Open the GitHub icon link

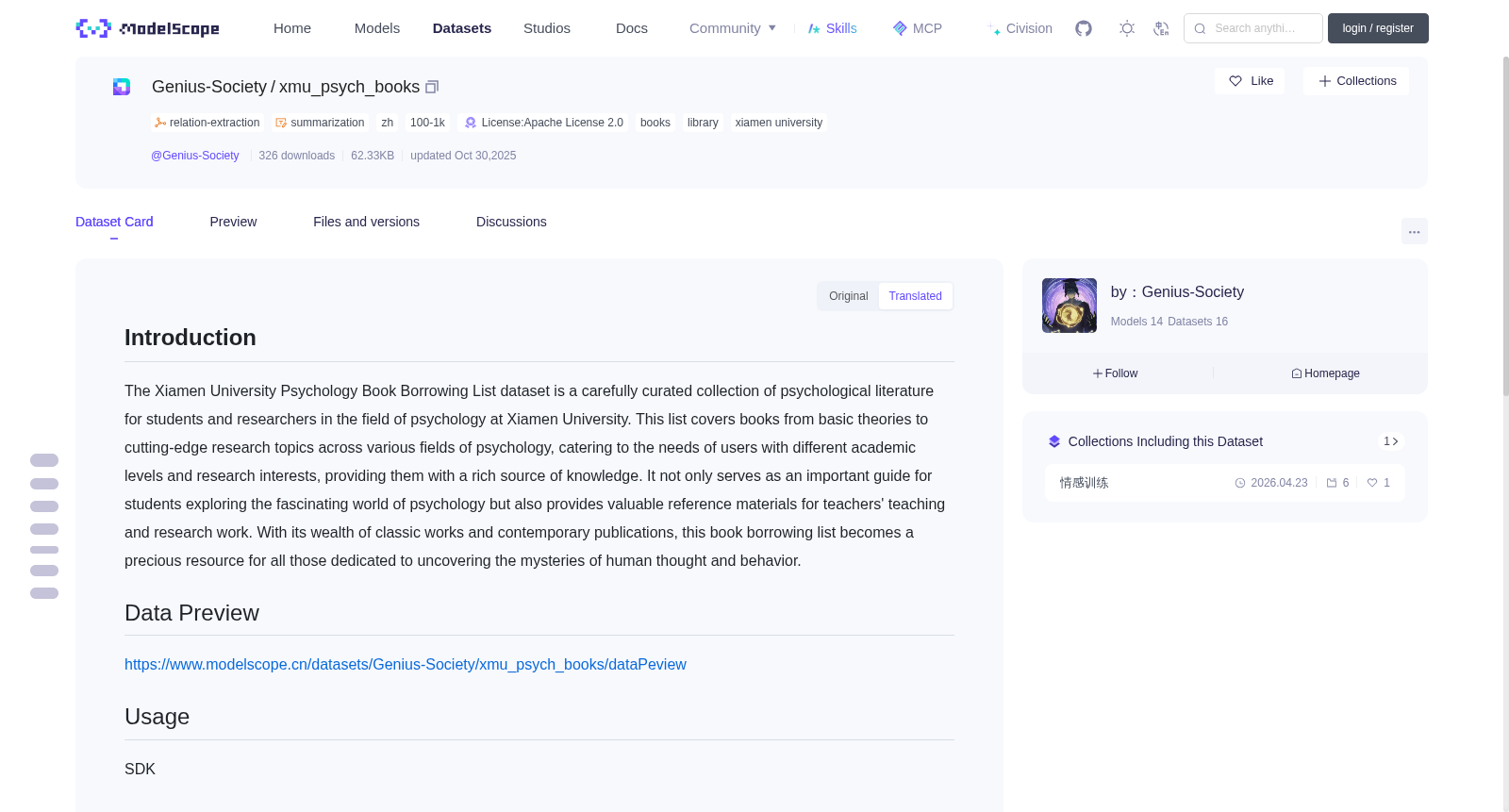1084,28
